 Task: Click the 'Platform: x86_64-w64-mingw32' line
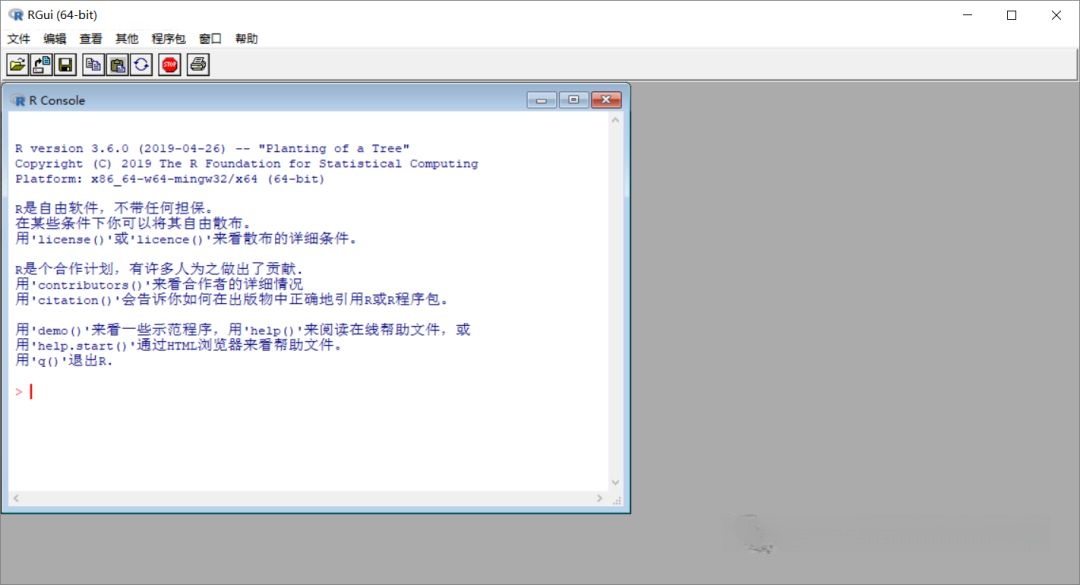point(169,178)
